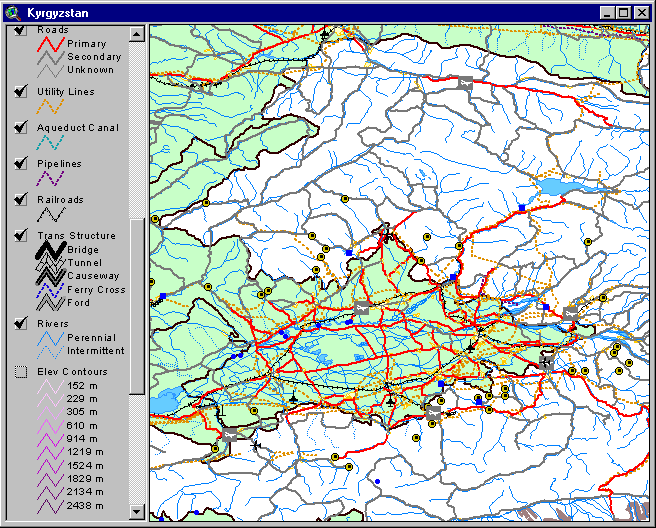
Task: Pick the 1829 m contour color swatch
Action: 50,479
